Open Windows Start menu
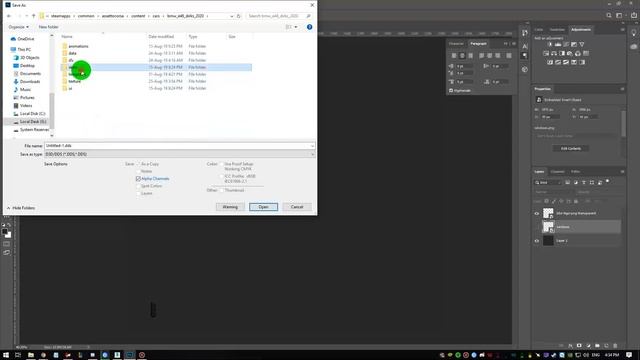This screenshot has width=640, height=360. (6, 355)
